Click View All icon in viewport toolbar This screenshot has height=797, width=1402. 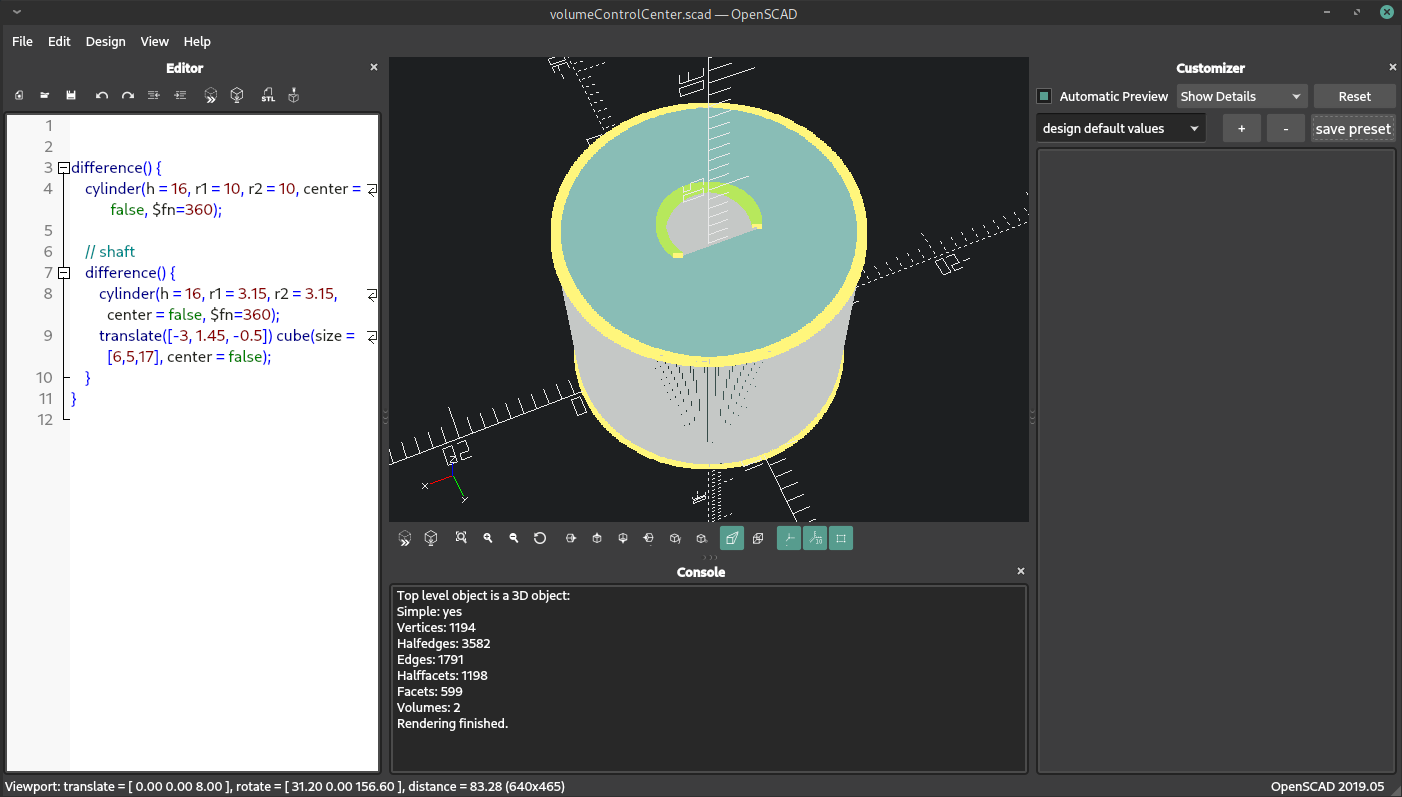click(x=461, y=538)
